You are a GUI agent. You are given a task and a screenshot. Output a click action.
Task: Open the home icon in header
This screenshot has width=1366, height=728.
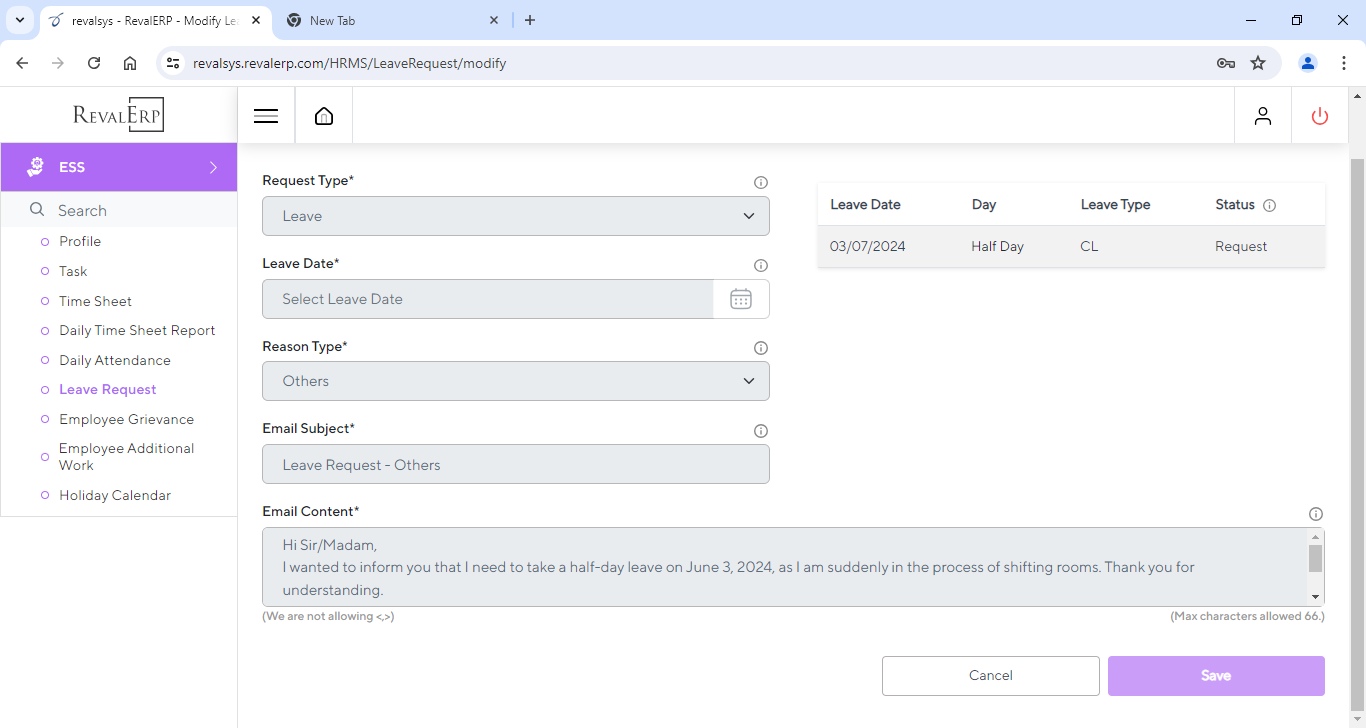click(324, 116)
